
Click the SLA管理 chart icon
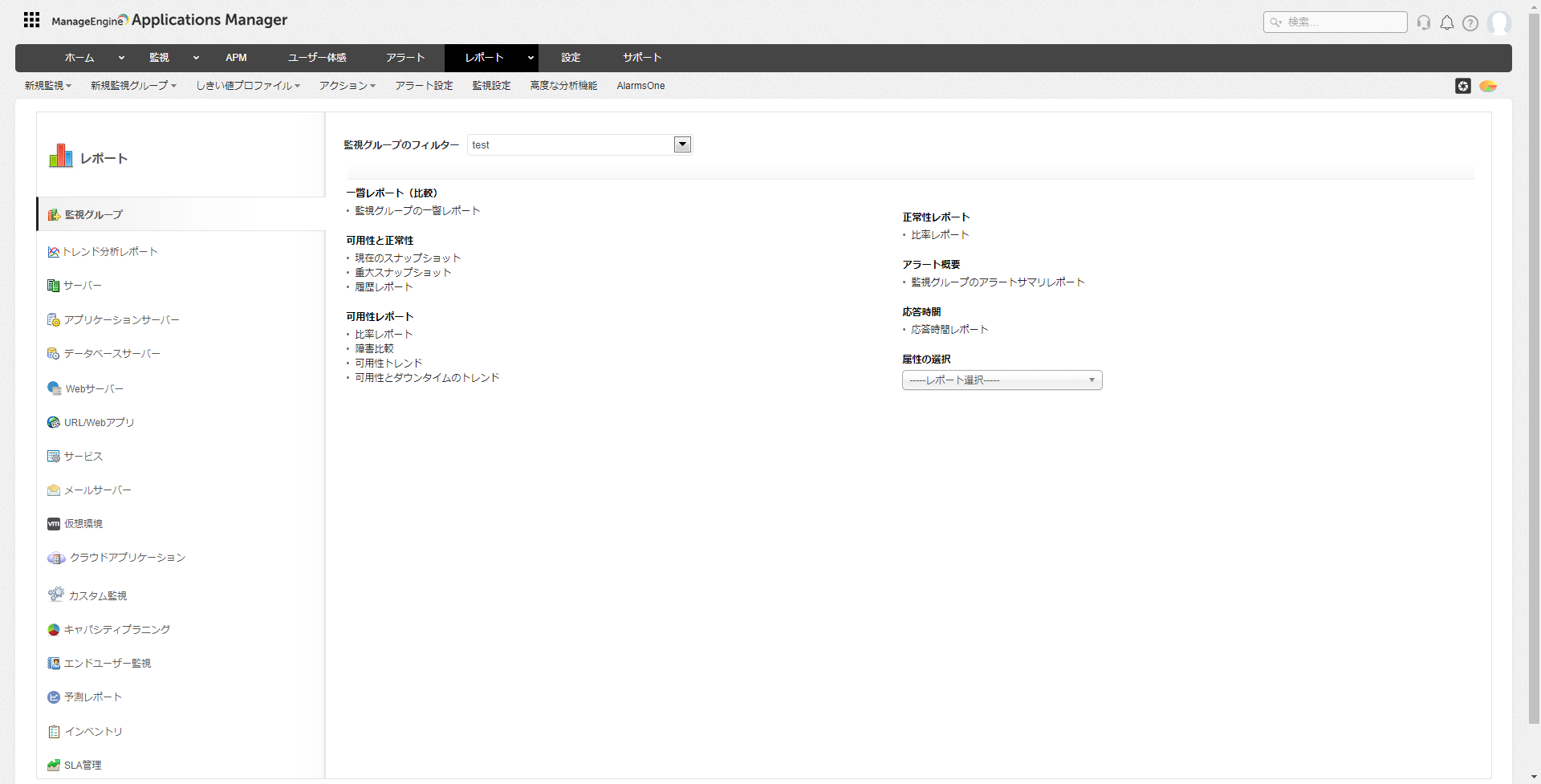tap(54, 766)
